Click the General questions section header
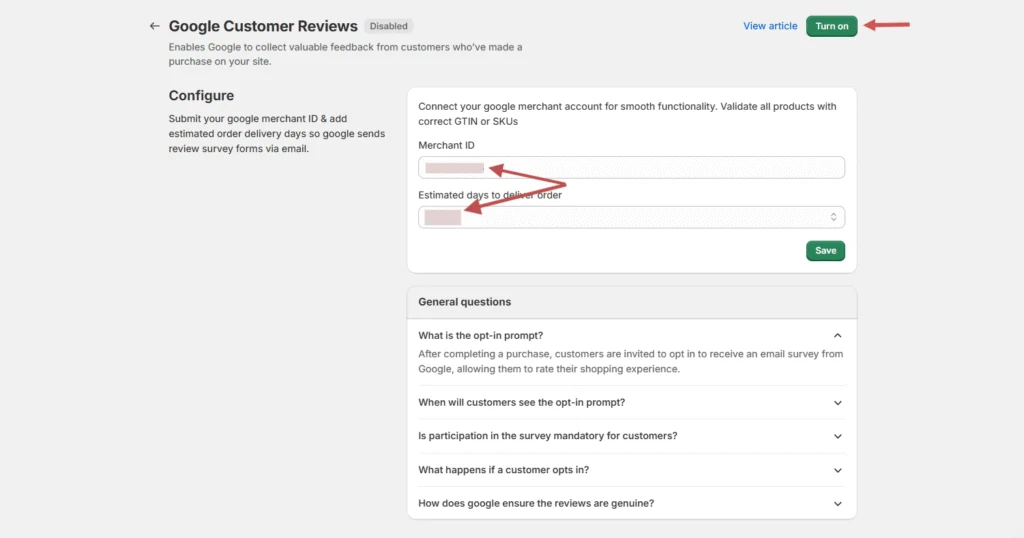 (464, 302)
